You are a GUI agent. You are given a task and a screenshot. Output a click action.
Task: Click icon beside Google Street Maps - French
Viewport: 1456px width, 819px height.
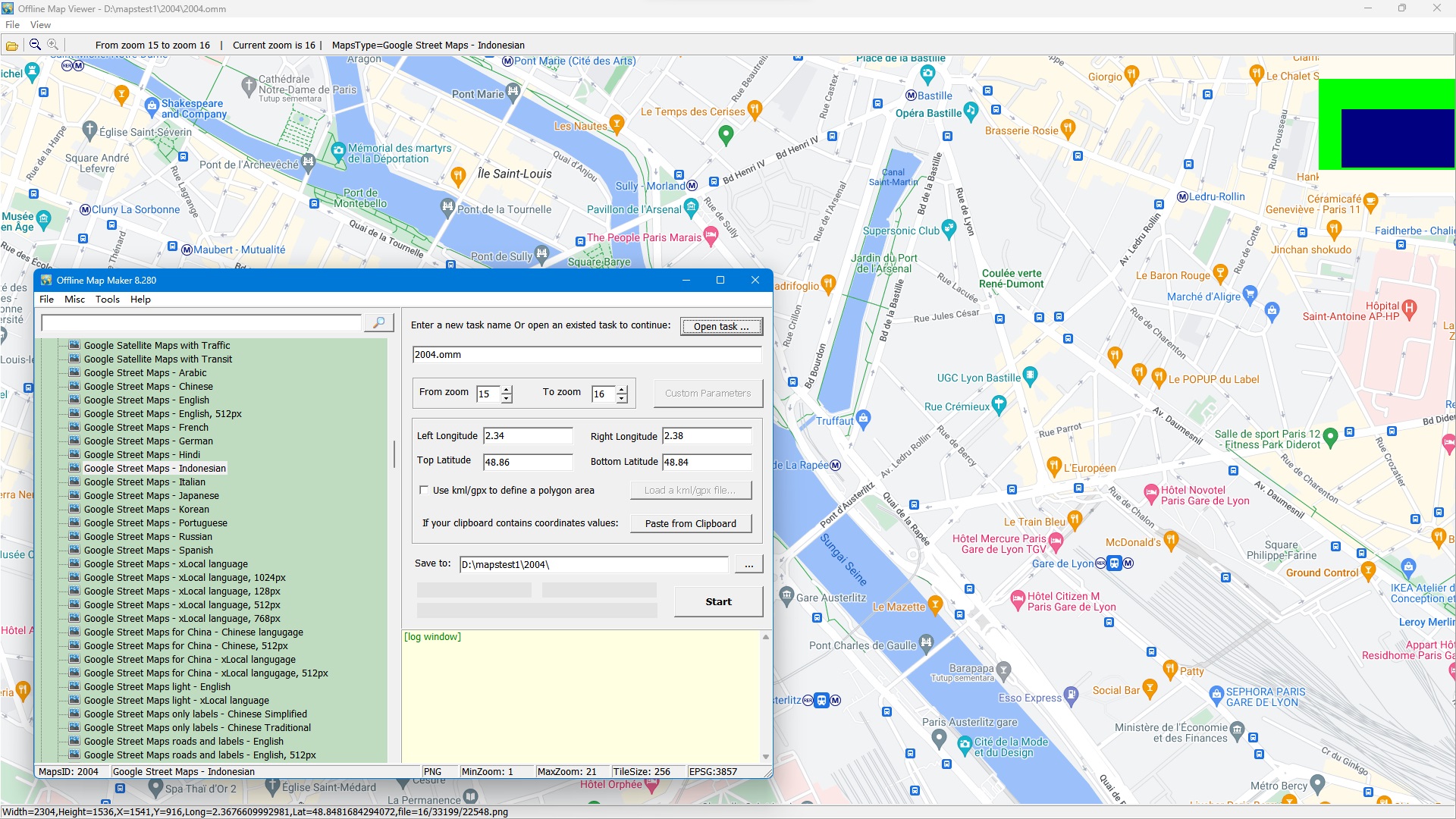coord(74,427)
